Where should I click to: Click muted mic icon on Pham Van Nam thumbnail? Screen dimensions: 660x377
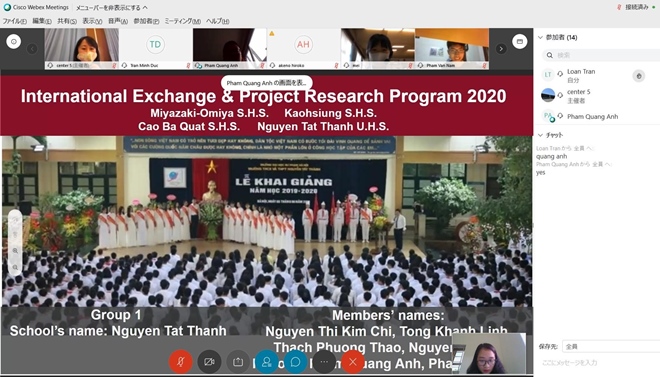[484, 66]
